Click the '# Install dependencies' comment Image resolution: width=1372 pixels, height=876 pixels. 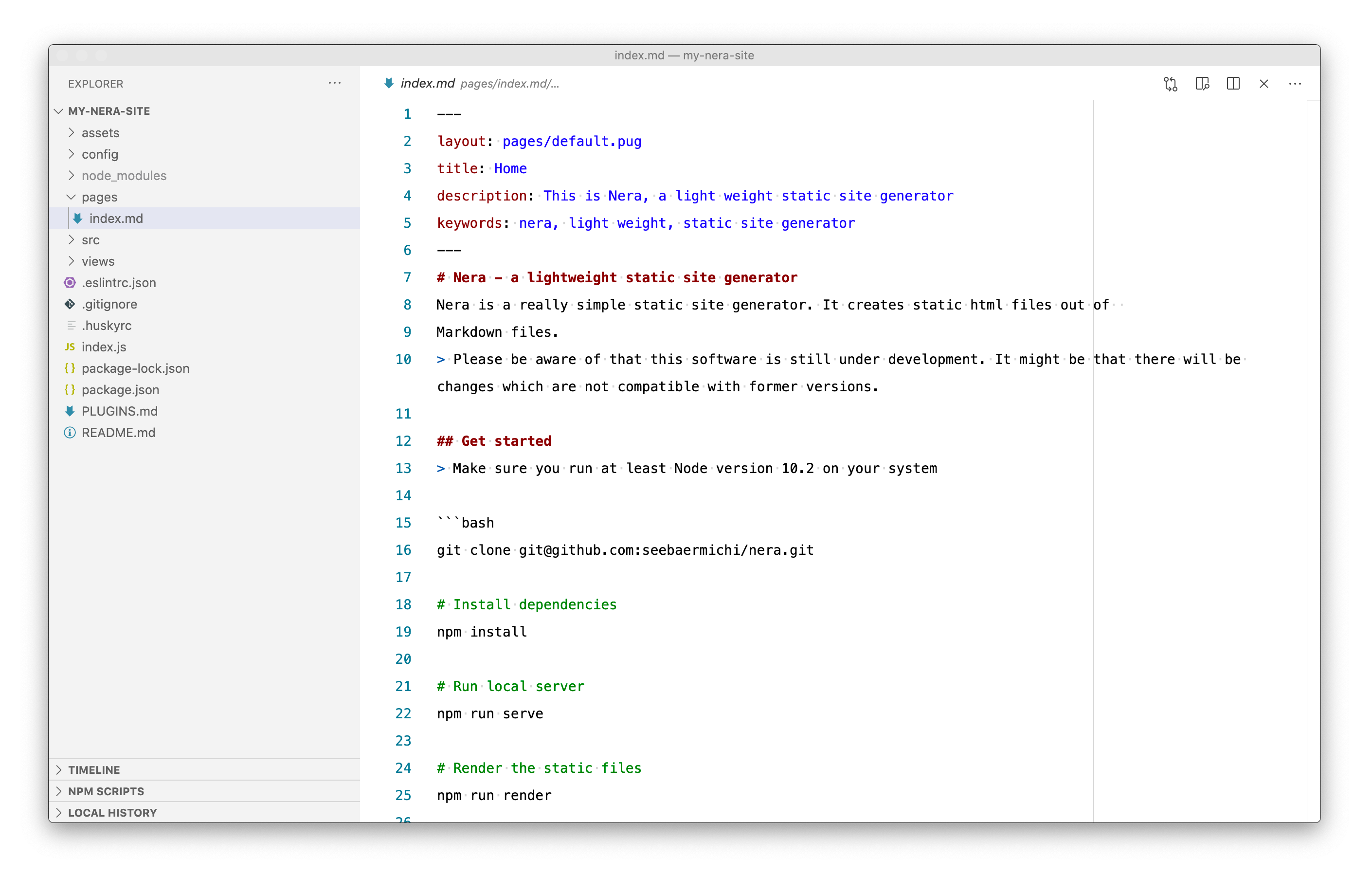click(x=526, y=605)
